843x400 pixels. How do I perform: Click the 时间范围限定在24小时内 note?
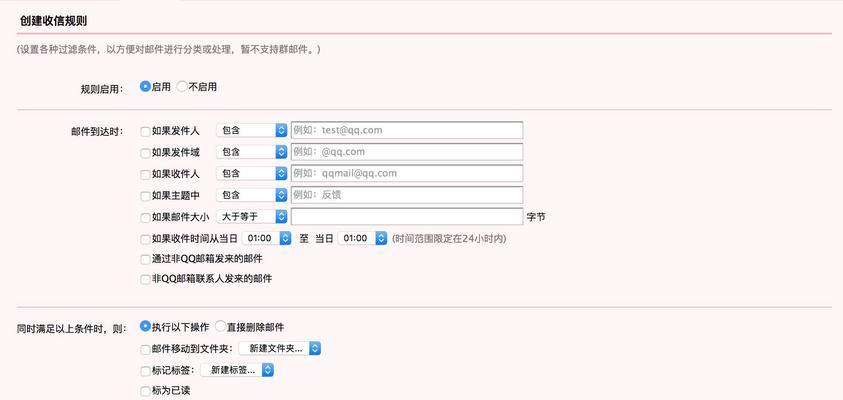coord(449,239)
